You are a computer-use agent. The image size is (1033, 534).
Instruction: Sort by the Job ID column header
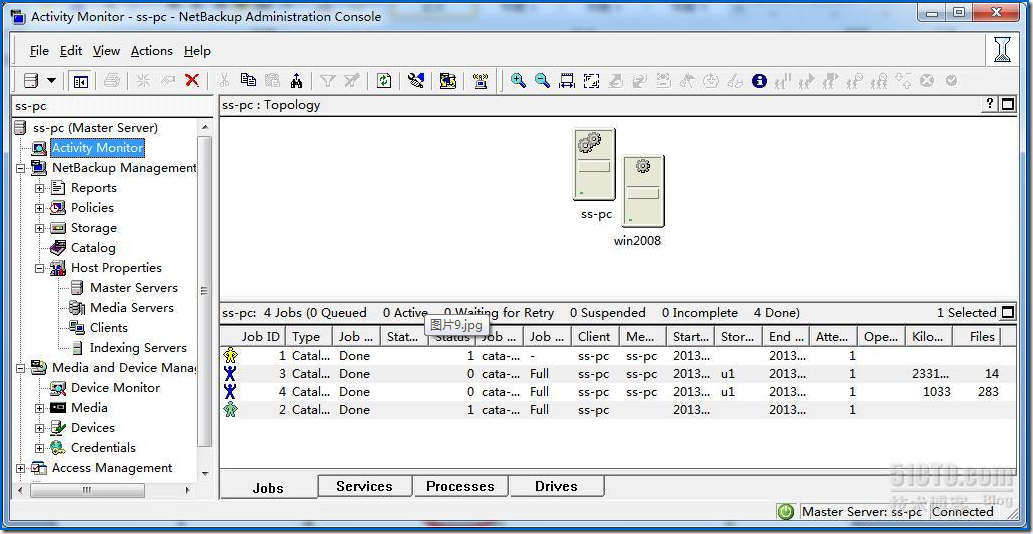253,336
